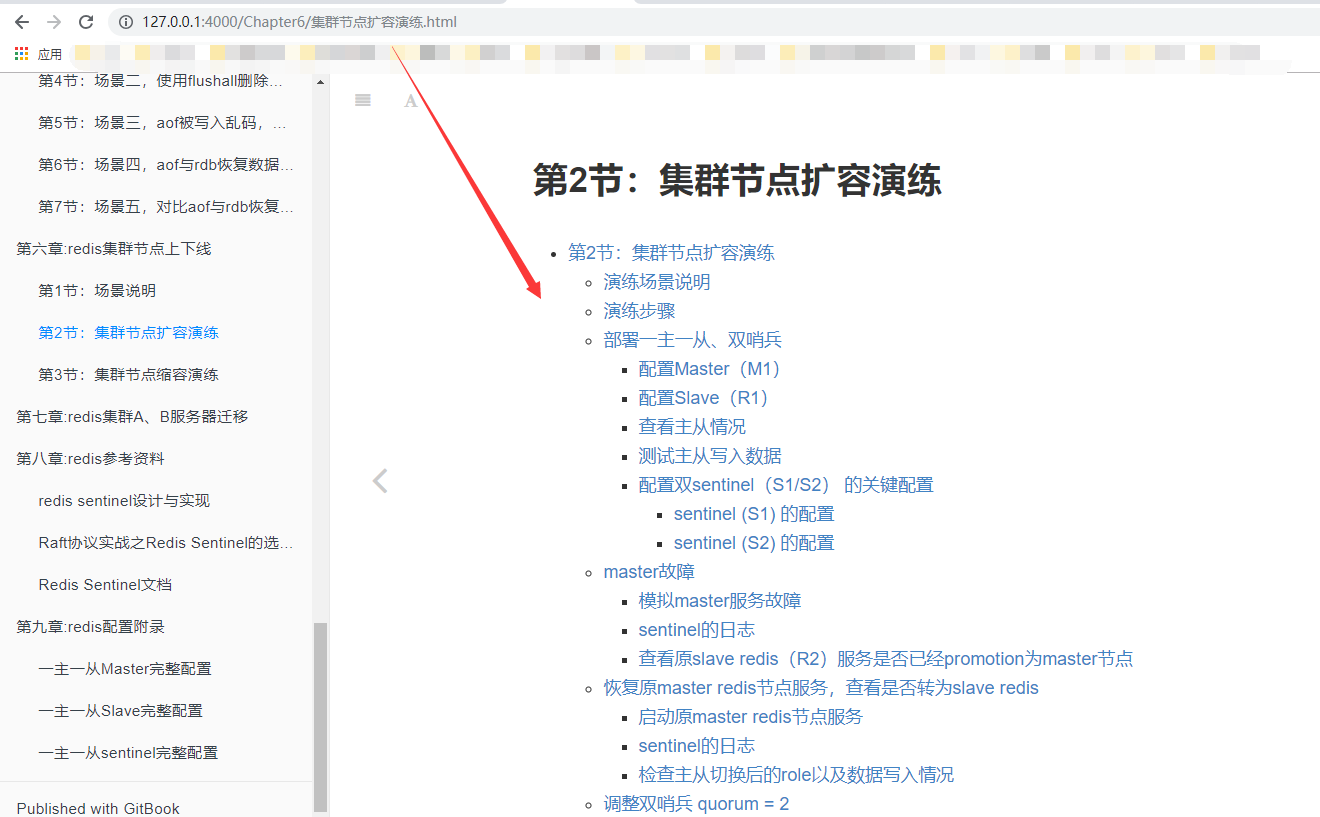Jump to 查看主从情况 section
The width and height of the screenshot is (1320, 817).
(692, 427)
